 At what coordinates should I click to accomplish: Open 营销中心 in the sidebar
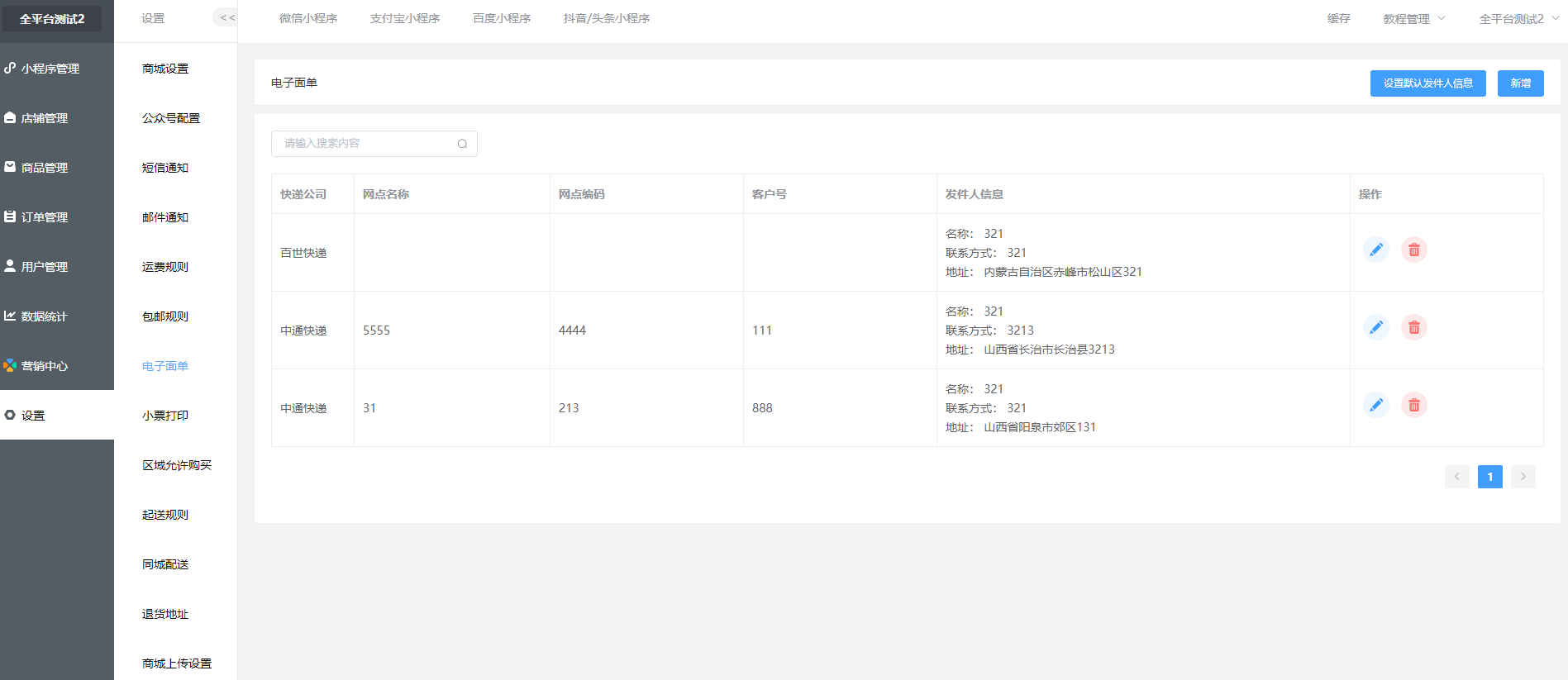(45, 366)
